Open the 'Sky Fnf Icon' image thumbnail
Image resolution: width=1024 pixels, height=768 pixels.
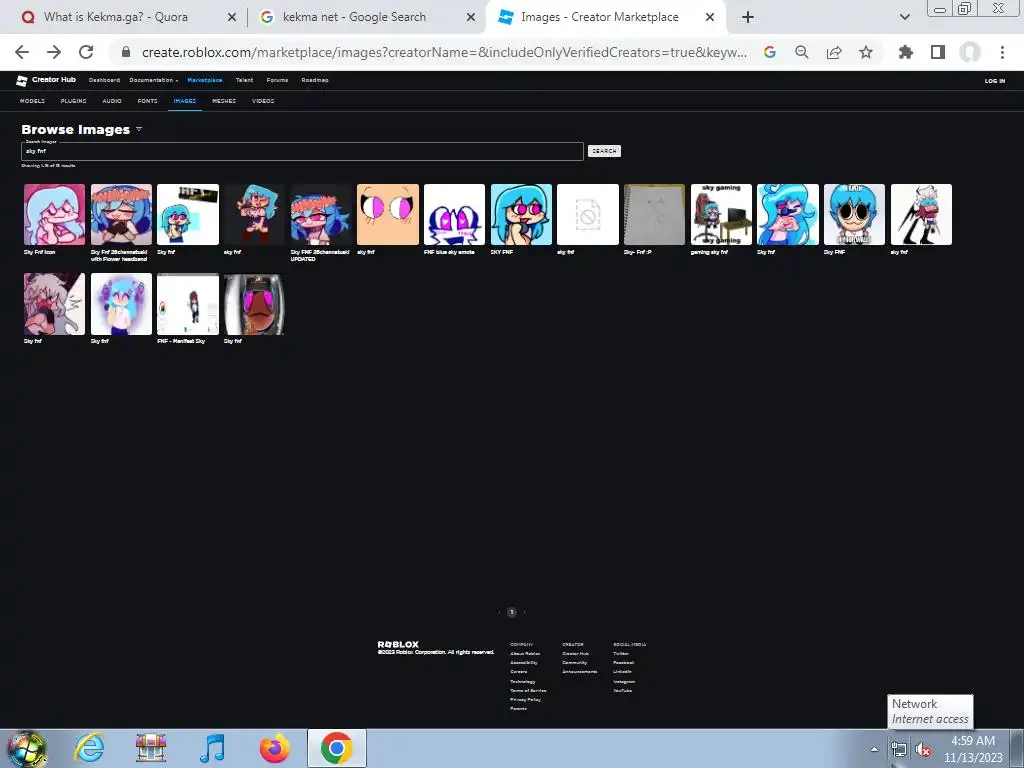click(54, 214)
